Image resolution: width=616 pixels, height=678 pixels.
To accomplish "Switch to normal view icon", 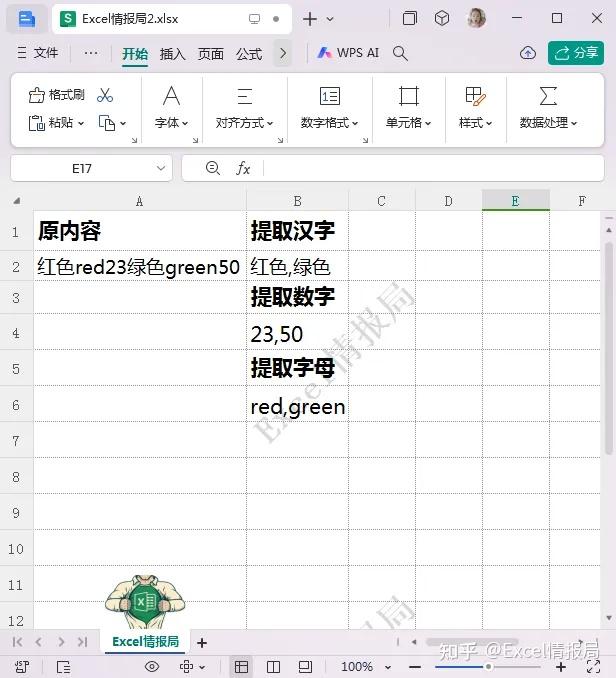I will [x=241, y=667].
